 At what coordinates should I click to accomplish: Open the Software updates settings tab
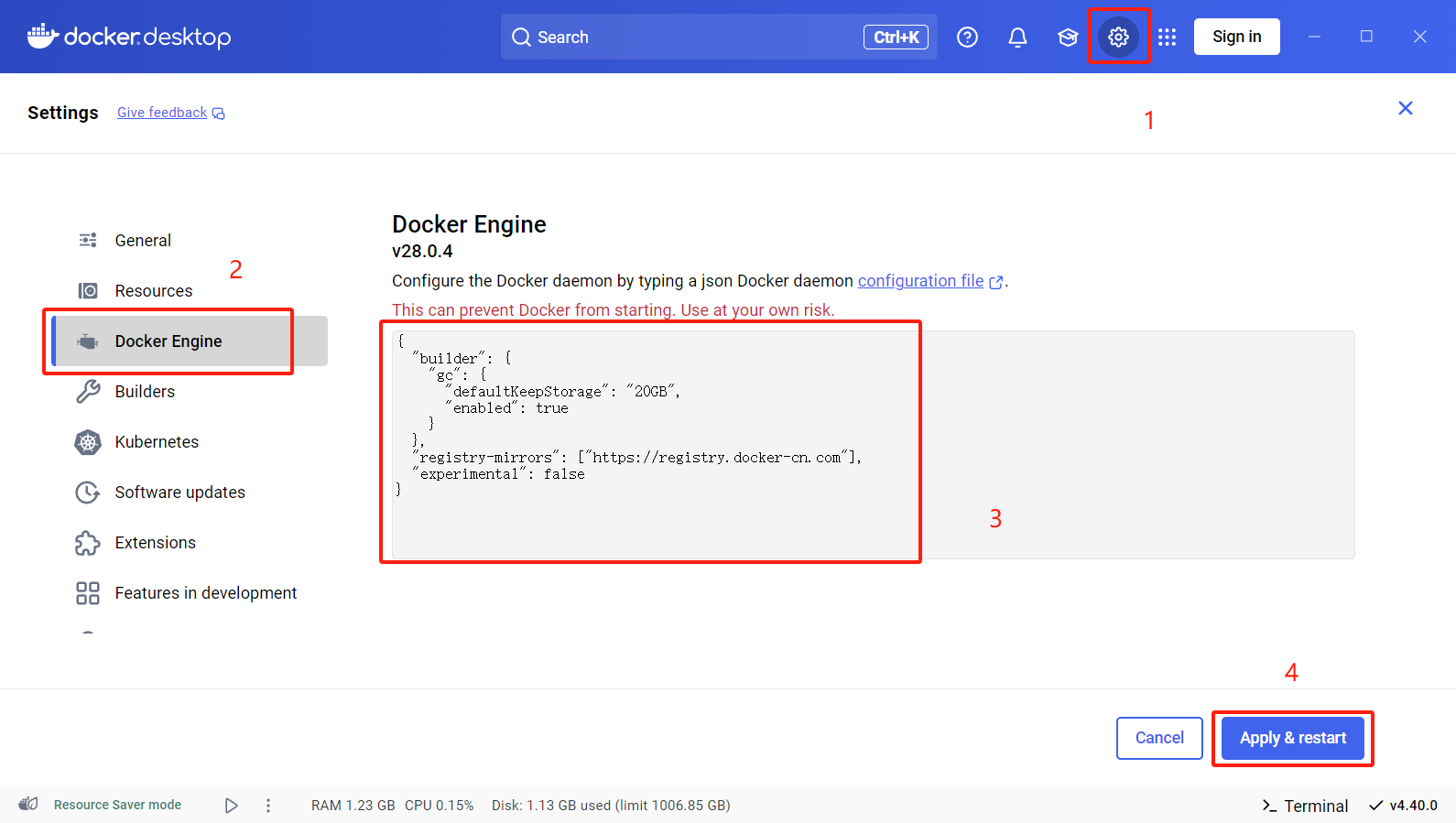pyautogui.click(x=190, y=492)
